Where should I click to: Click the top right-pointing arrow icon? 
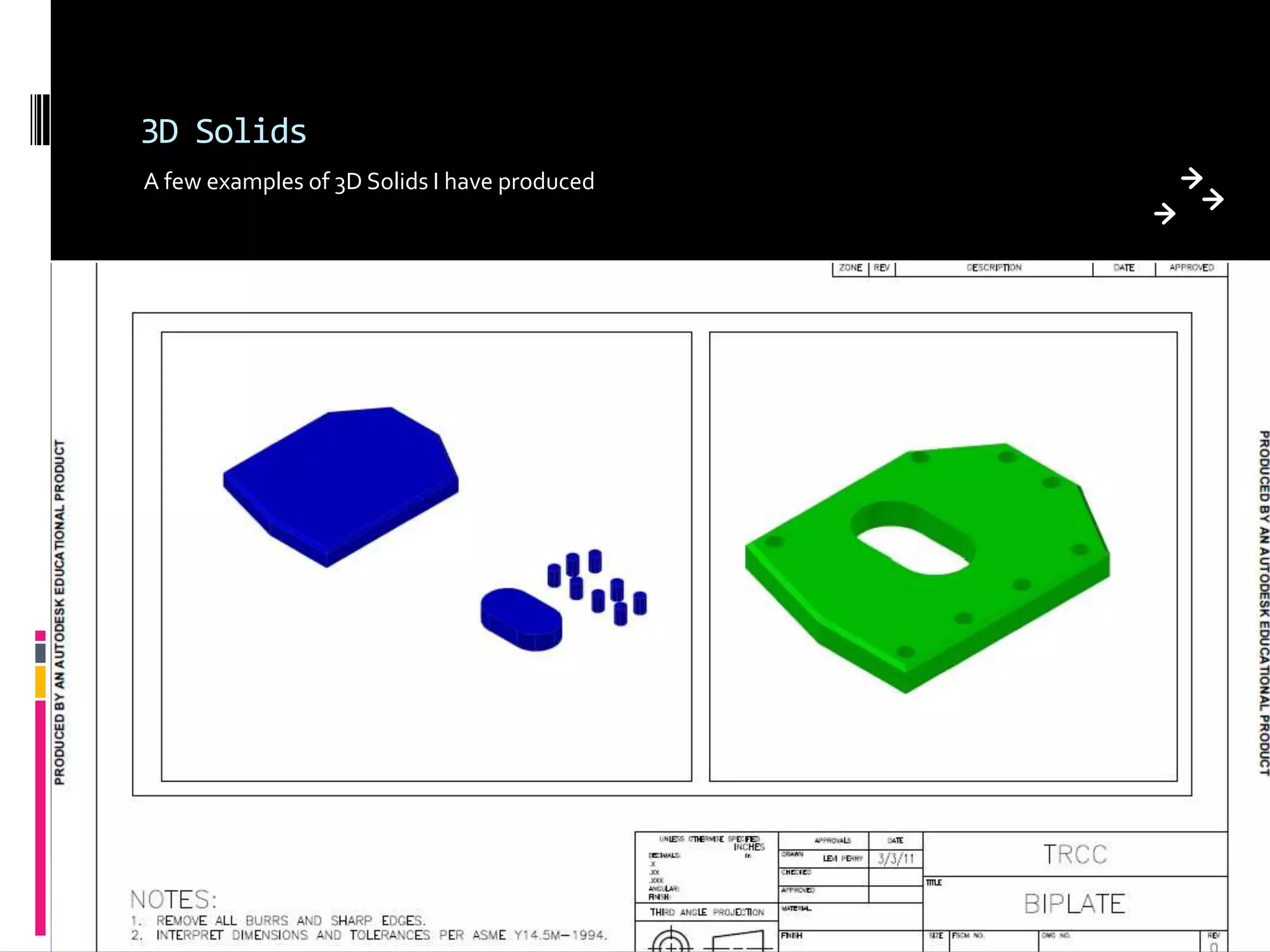(x=1191, y=178)
